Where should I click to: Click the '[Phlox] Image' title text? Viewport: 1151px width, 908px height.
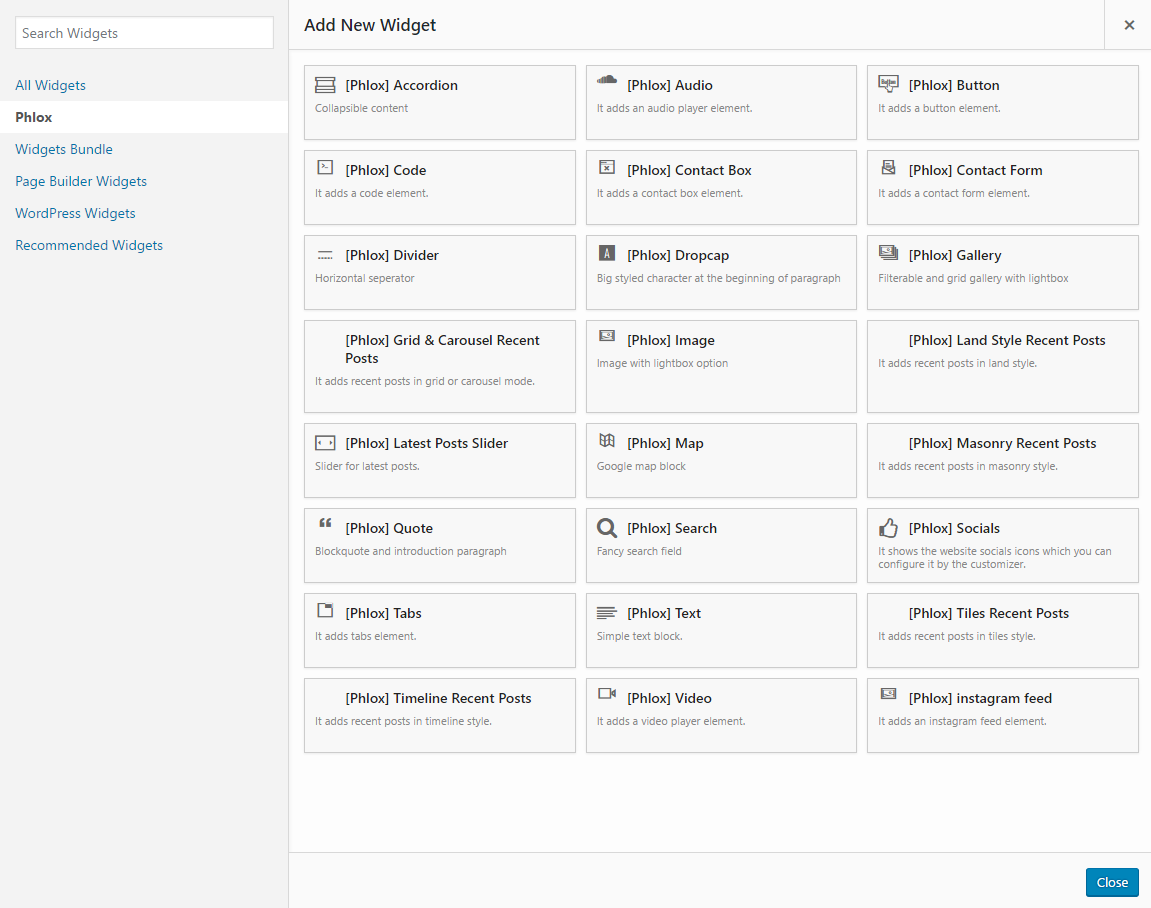point(671,341)
